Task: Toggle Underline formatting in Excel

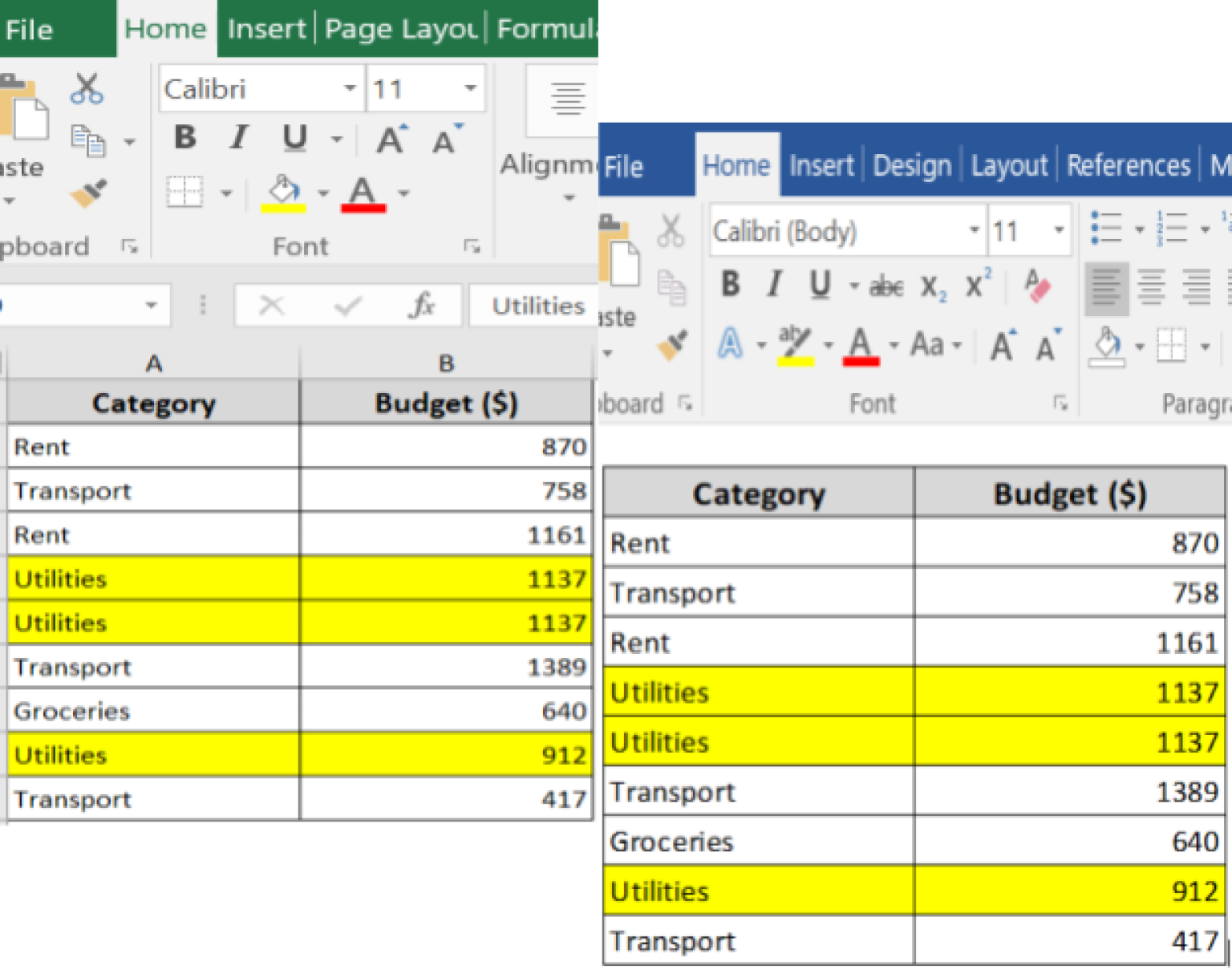Action: click(294, 138)
